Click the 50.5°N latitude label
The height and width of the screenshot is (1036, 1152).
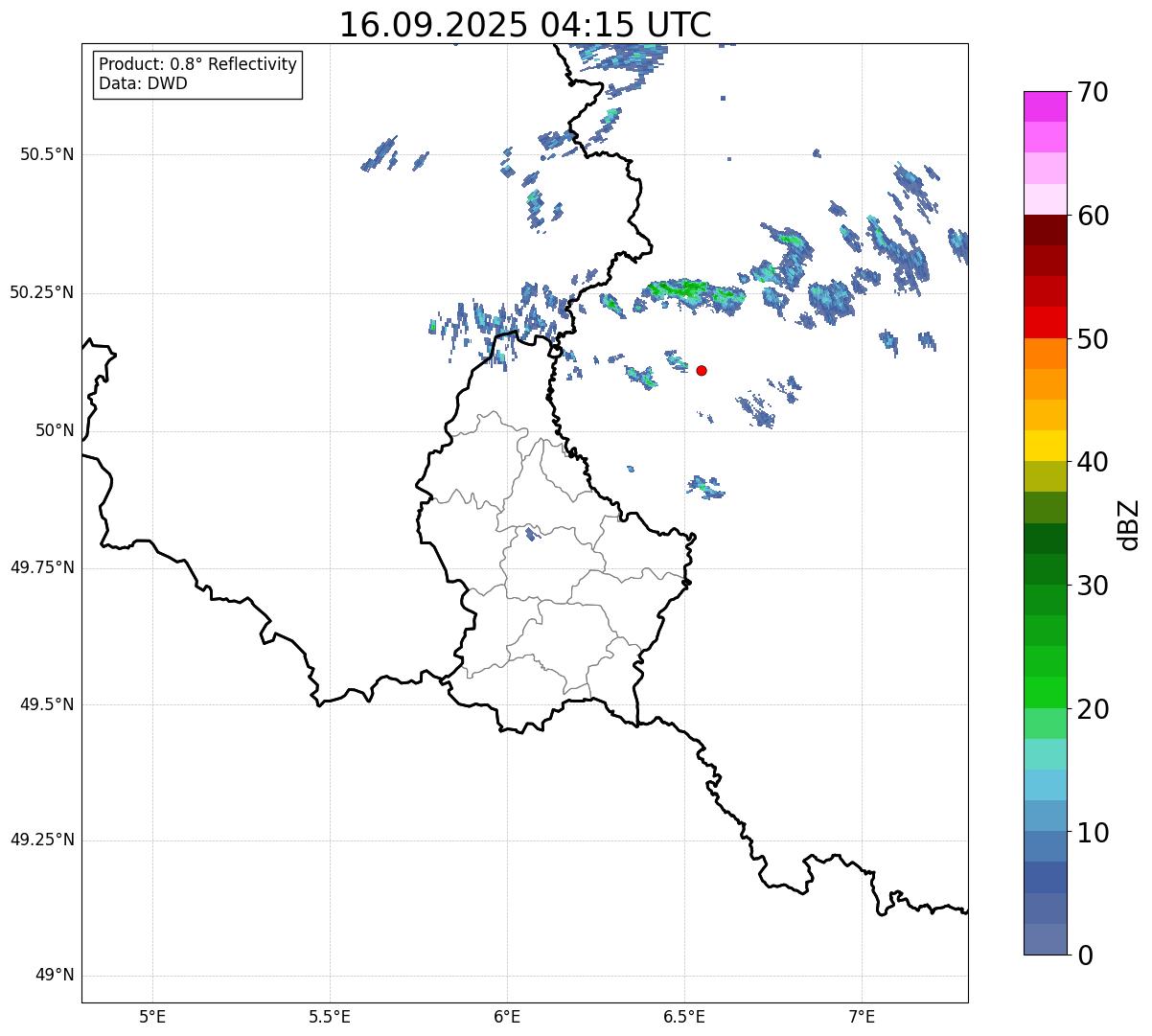pyautogui.click(x=46, y=154)
